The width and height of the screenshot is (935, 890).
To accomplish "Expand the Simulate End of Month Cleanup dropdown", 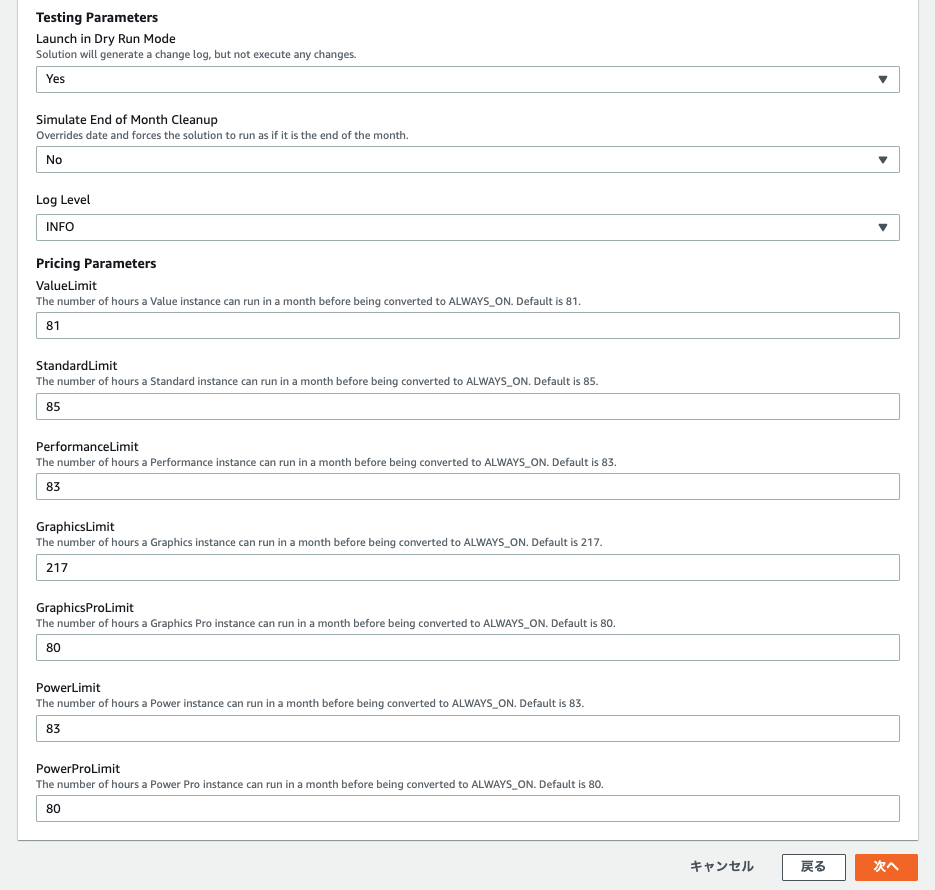I will [468, 159].
